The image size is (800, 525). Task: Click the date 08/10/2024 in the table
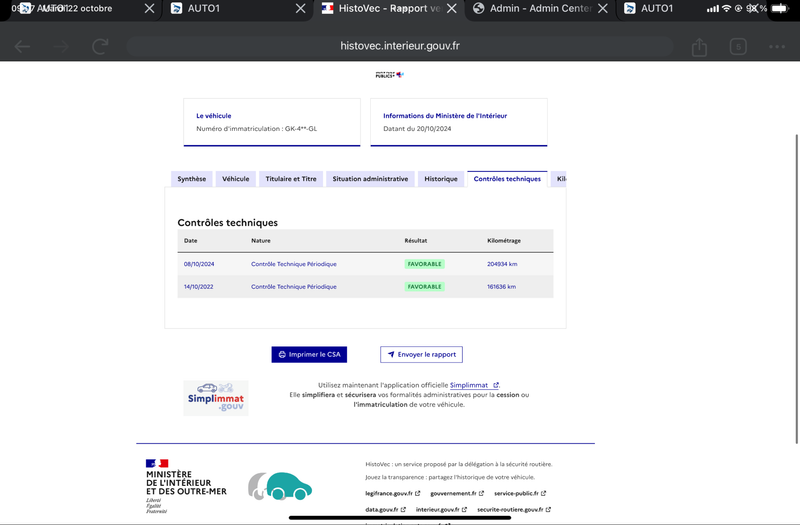199,264
